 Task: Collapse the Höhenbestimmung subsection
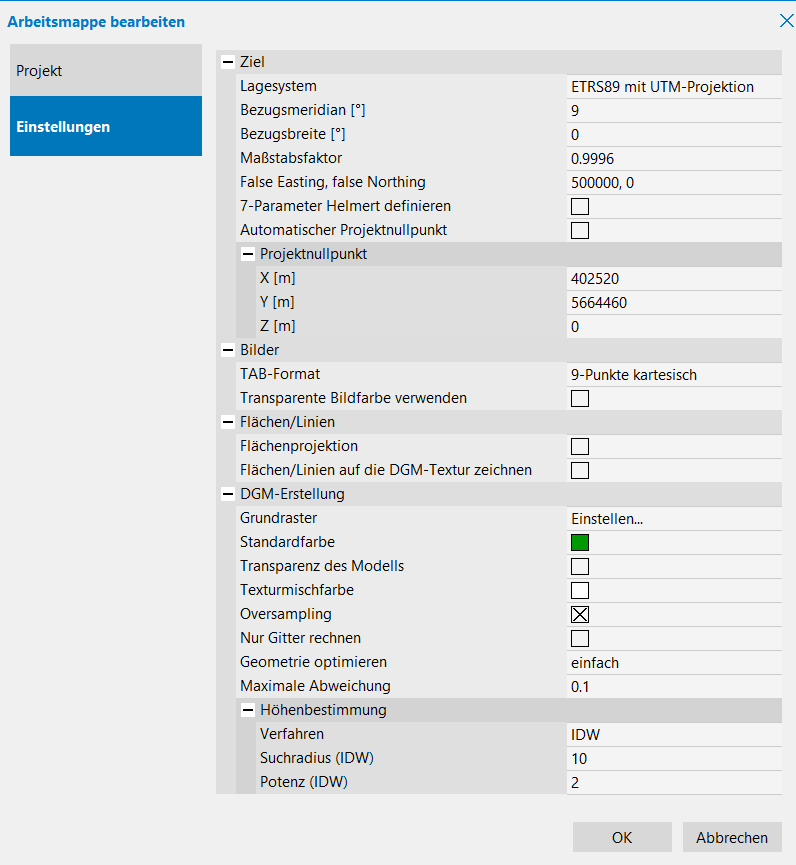tap(248, 710)
